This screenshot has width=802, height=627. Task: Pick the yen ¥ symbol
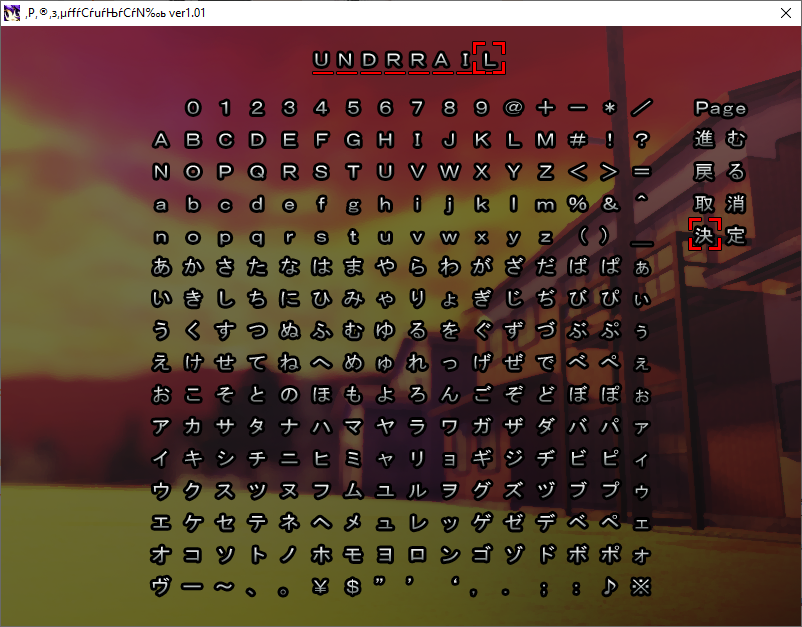click(x=321, y=587)
